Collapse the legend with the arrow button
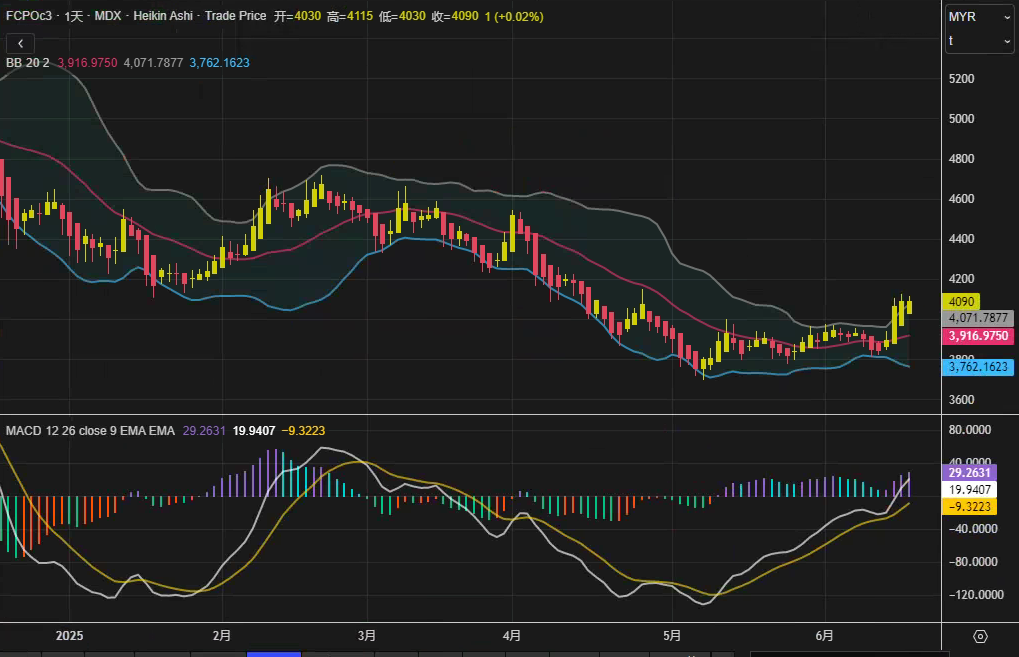The image size is (1019, 657). 21,43
